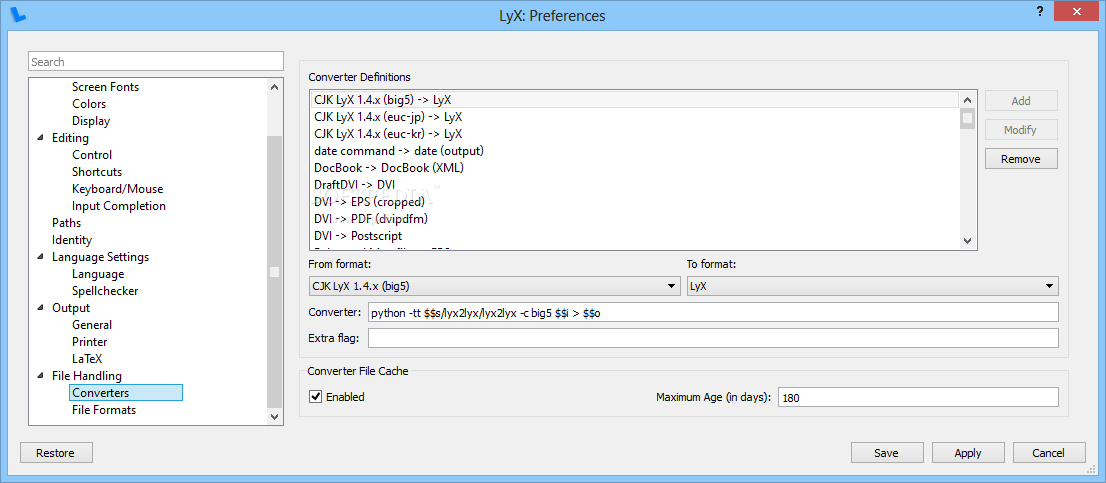
Task: Select CJK LyX 1.4.x (euc-jp) -> LyX converter
Action: point(634,116)
